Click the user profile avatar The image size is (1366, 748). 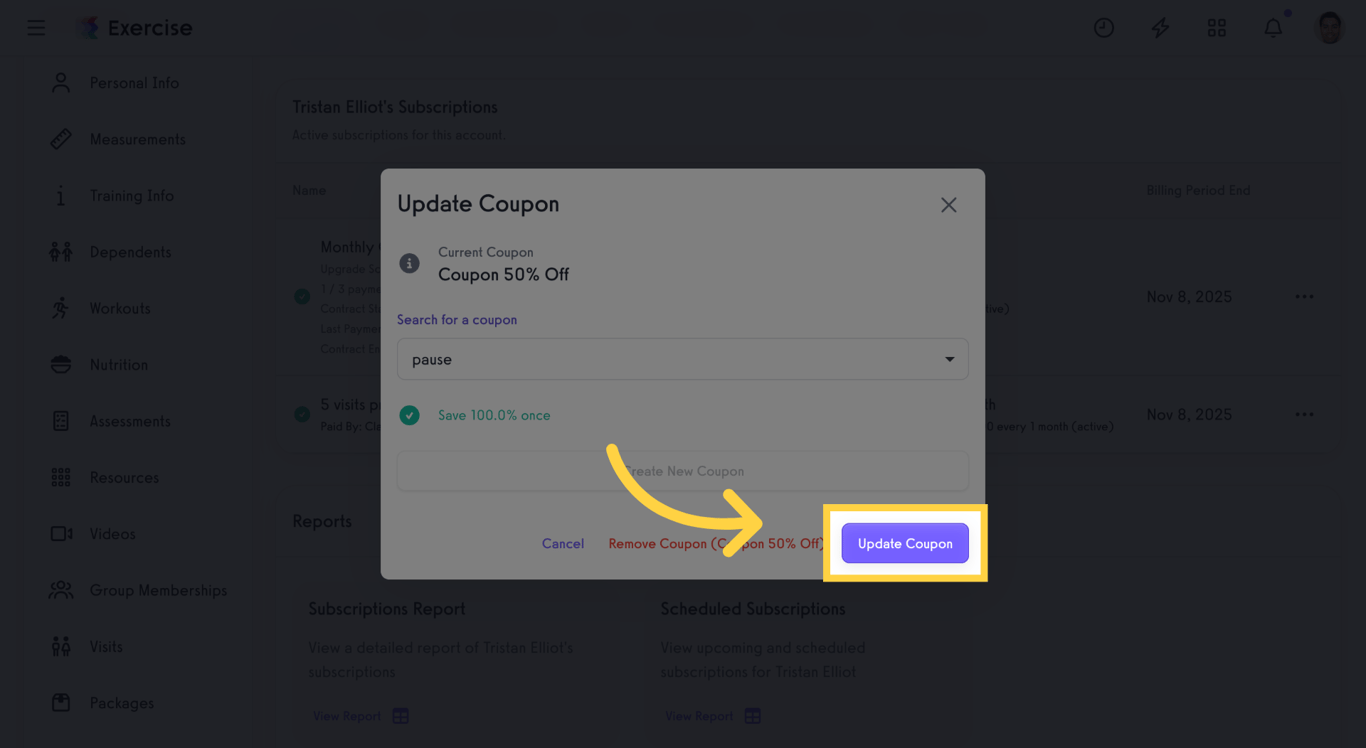click(x=1329, y=27)
